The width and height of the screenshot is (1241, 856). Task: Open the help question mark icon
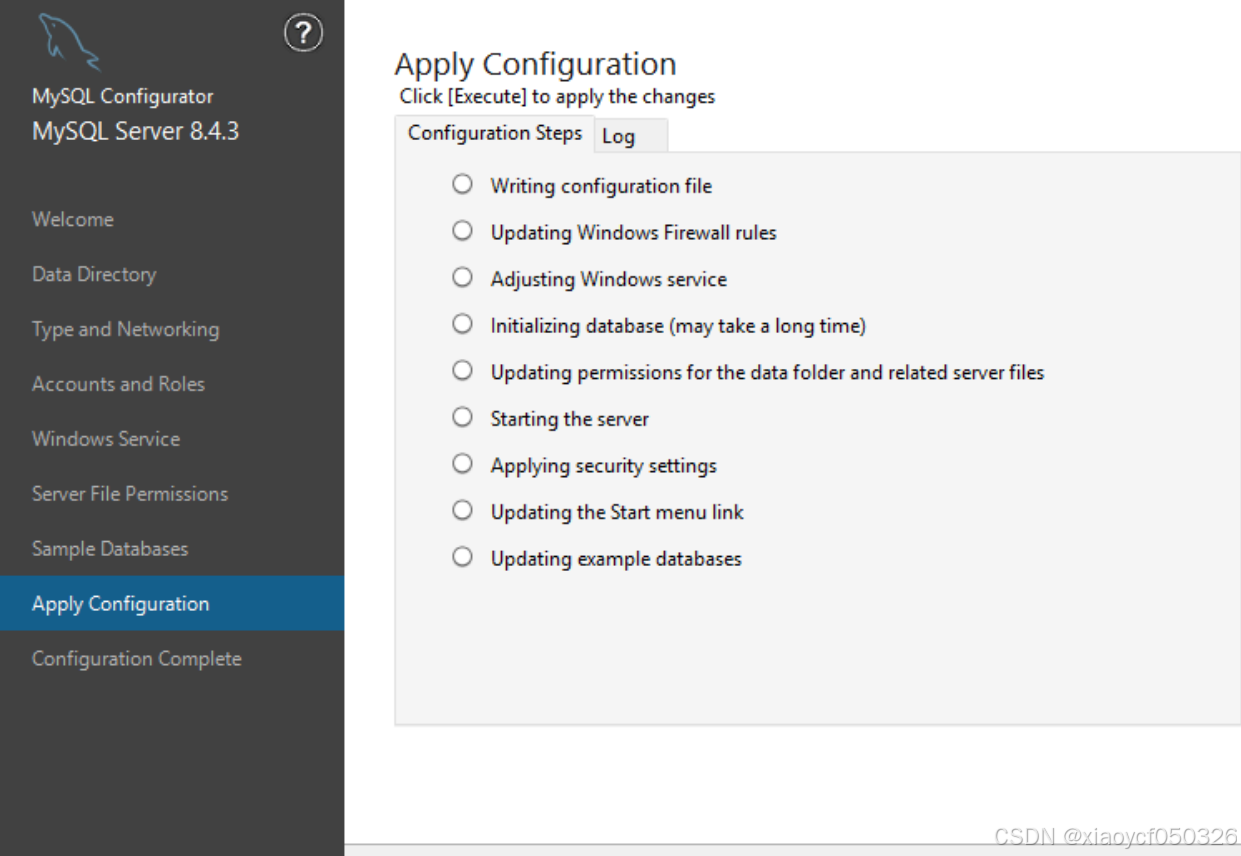tap(303, 34)
